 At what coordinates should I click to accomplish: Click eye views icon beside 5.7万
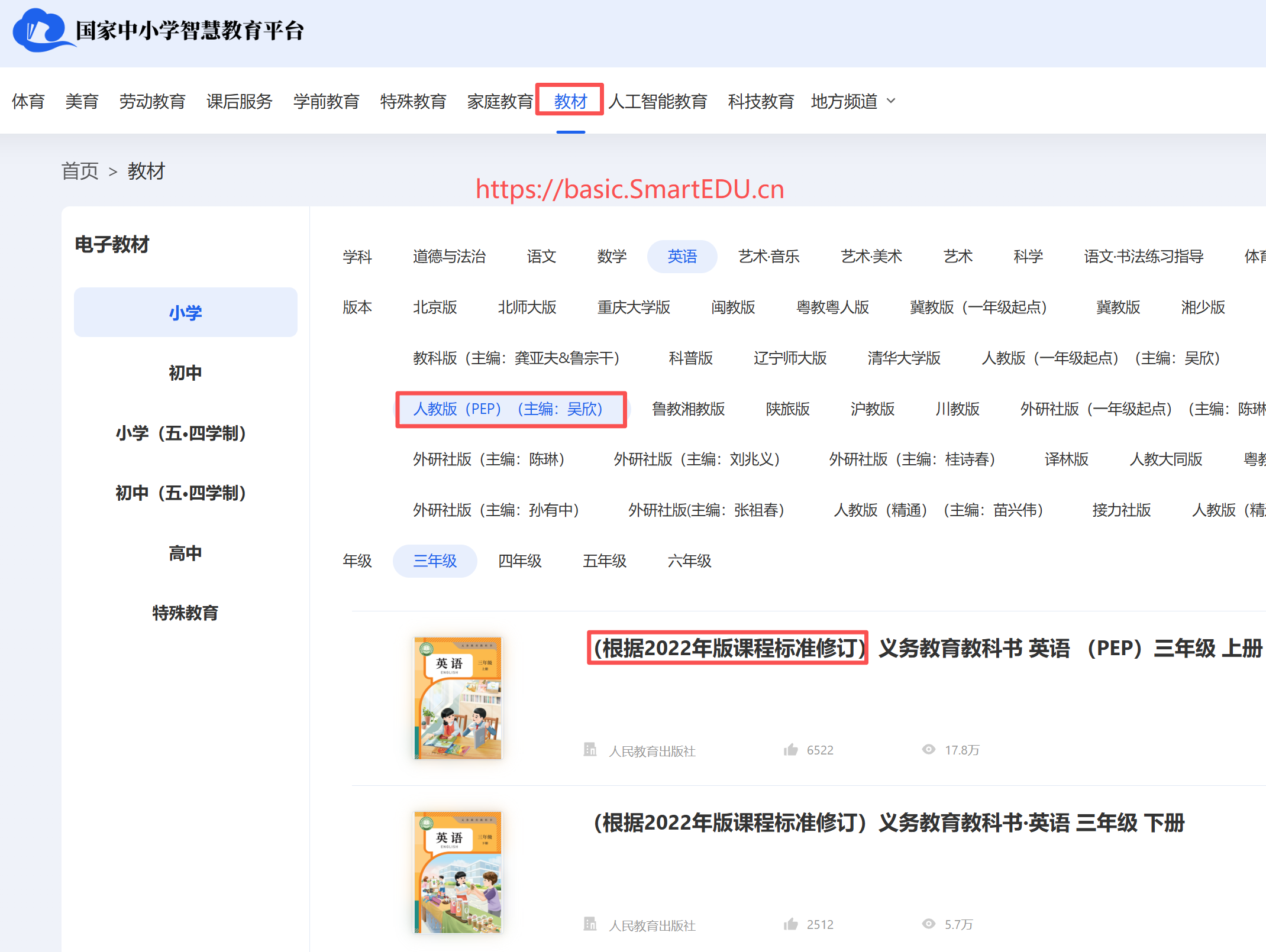929,924
